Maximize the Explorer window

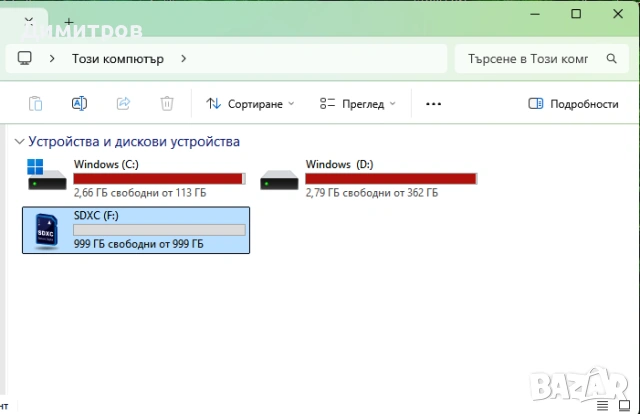[576, 14]
